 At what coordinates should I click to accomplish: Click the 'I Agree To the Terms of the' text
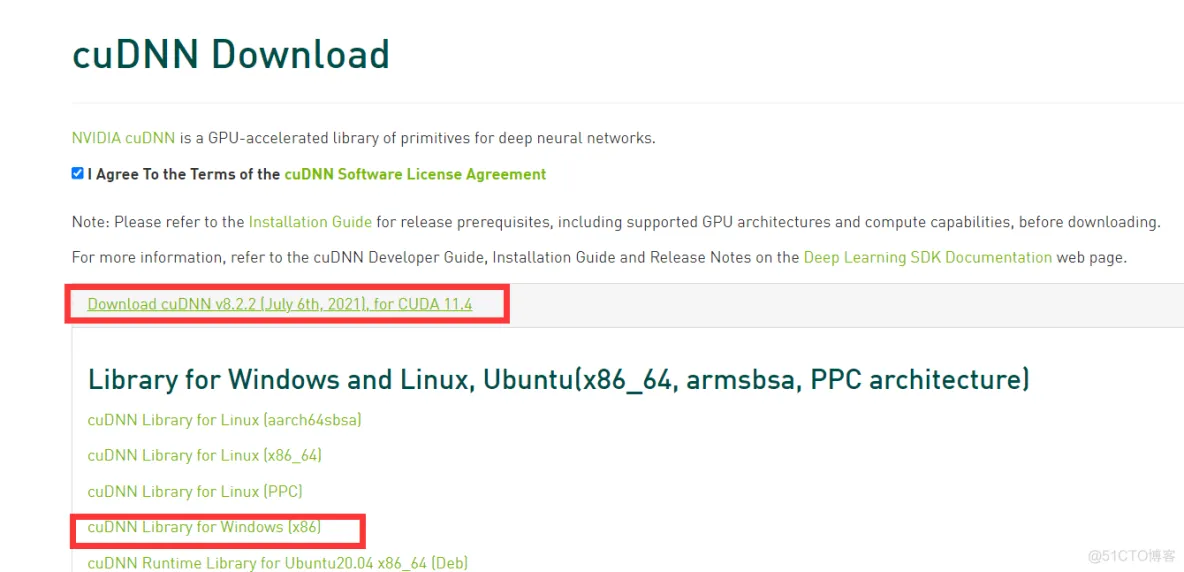pyautogui.click(x=183, y=174)
